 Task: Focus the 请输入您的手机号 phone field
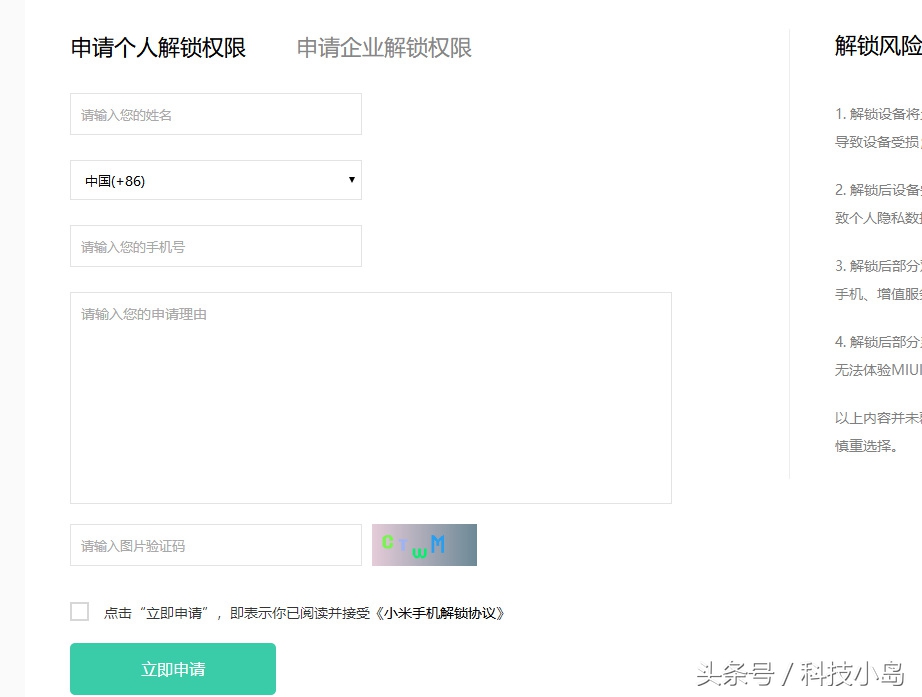215,246
